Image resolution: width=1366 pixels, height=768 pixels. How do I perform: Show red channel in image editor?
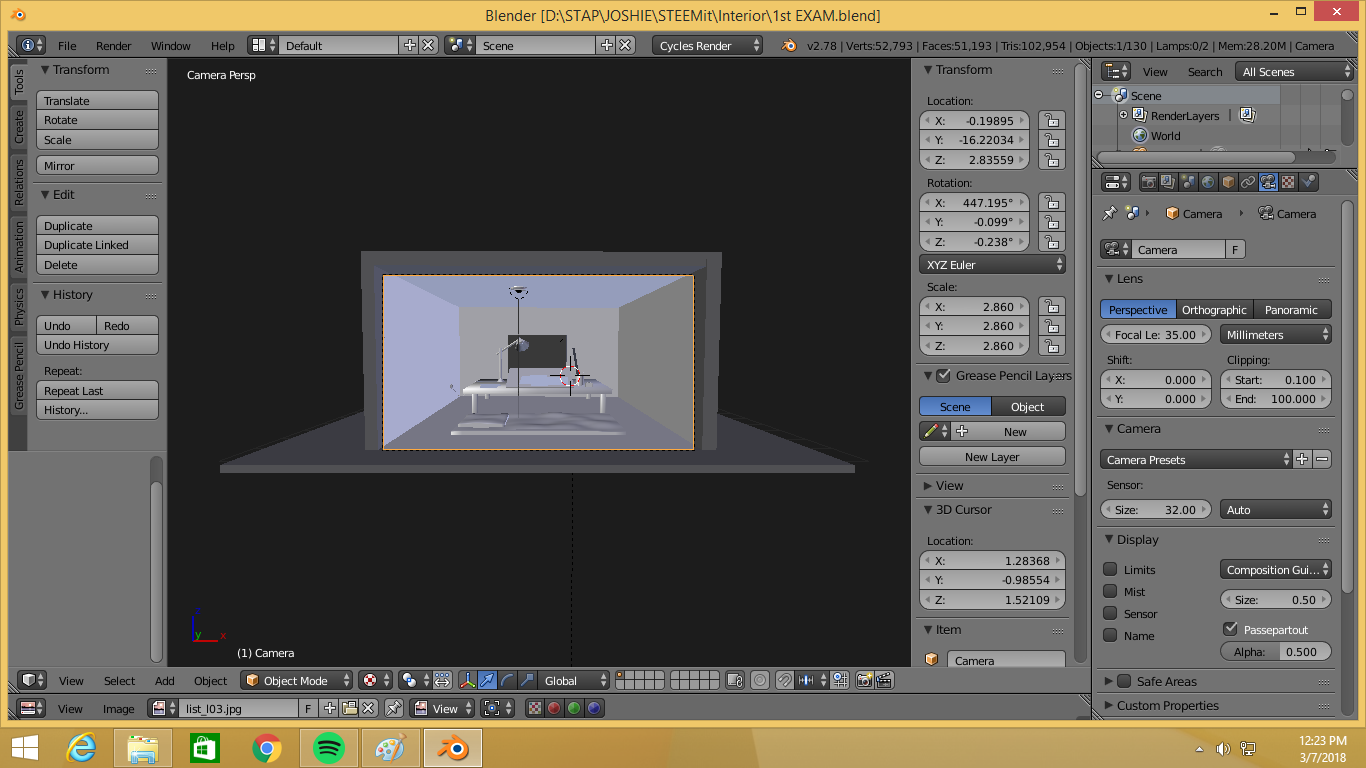click(554, 708)
